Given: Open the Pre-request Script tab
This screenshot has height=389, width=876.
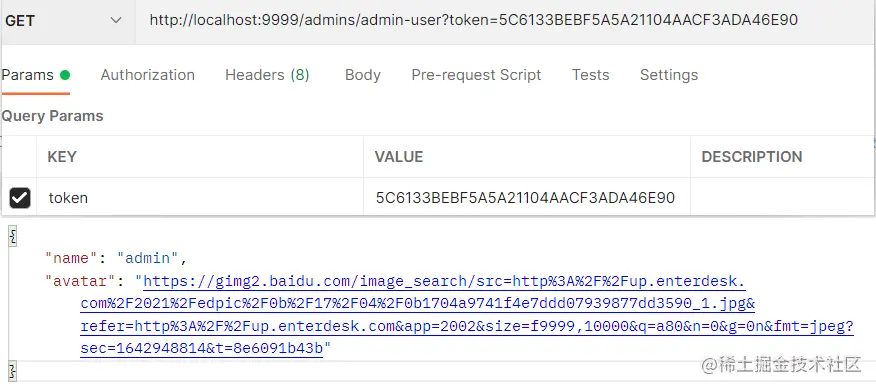Looking at the screenshot, I should [476, 75].
